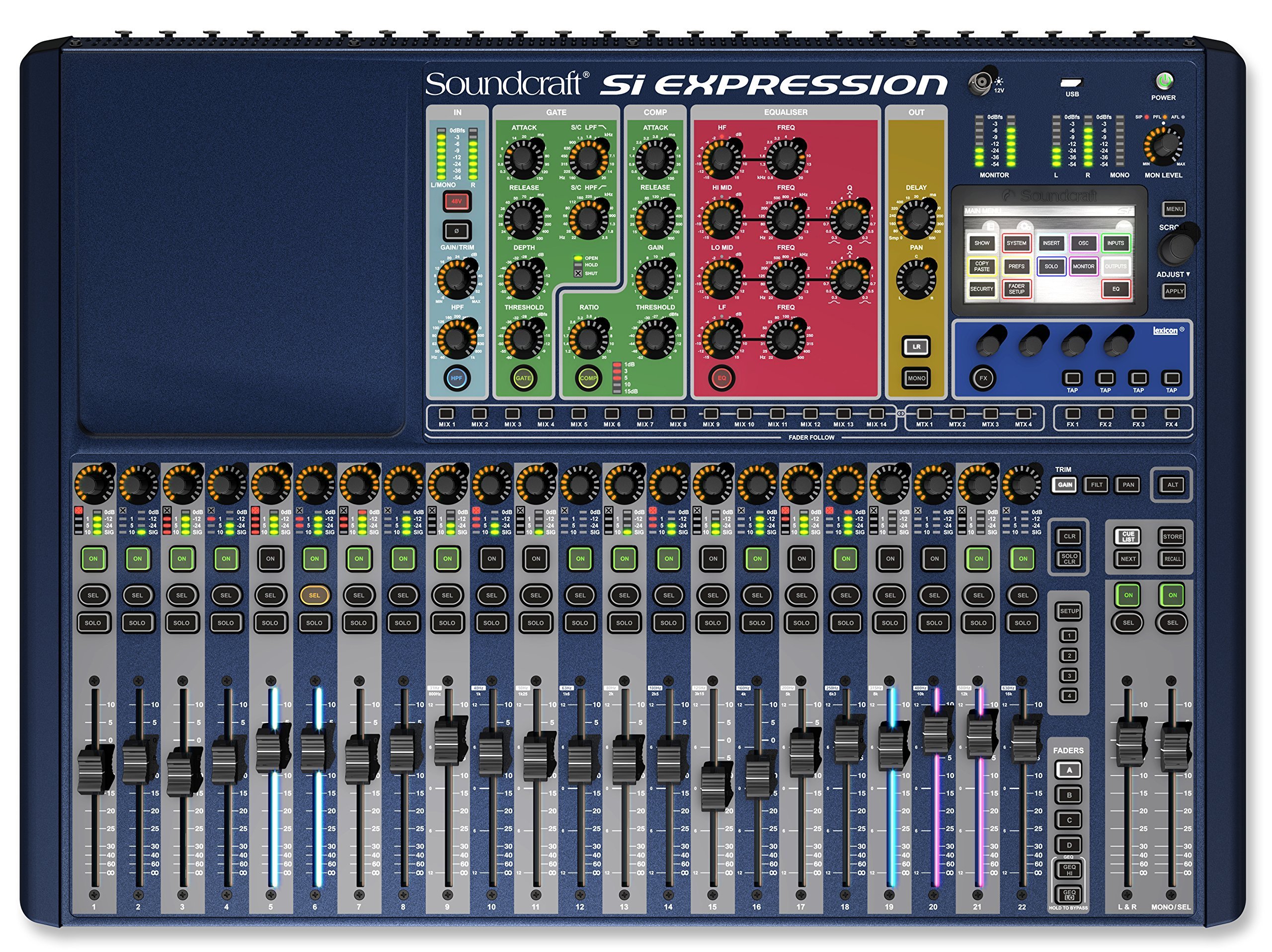This screenshot has width=1272, height=952.
Task: Select the FX 1 fader follow button
Action: tap(1072, 413)
